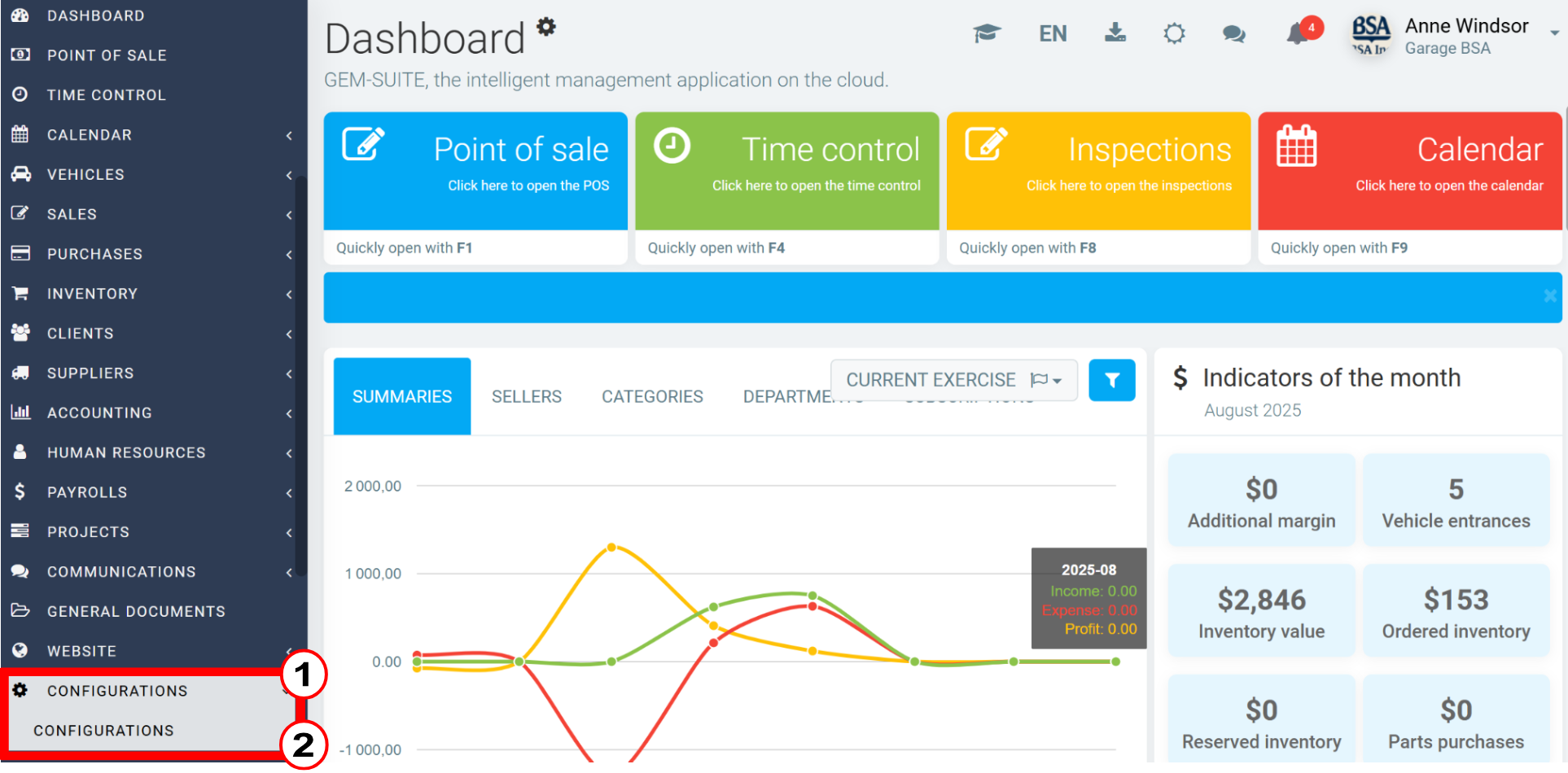
Task: Switch to the Categories tab
Action: pos(652,396)
